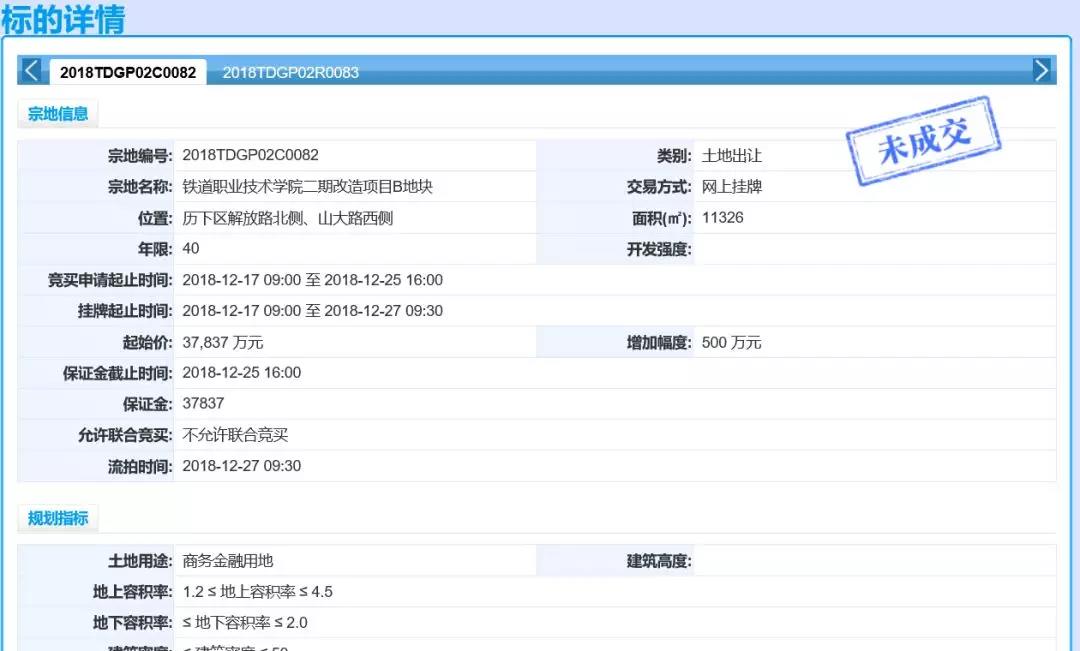This screenshot has width=1080, height=651.
Task: Select the 2018TDGP02C0082 tab
Action: coord(128,72)
